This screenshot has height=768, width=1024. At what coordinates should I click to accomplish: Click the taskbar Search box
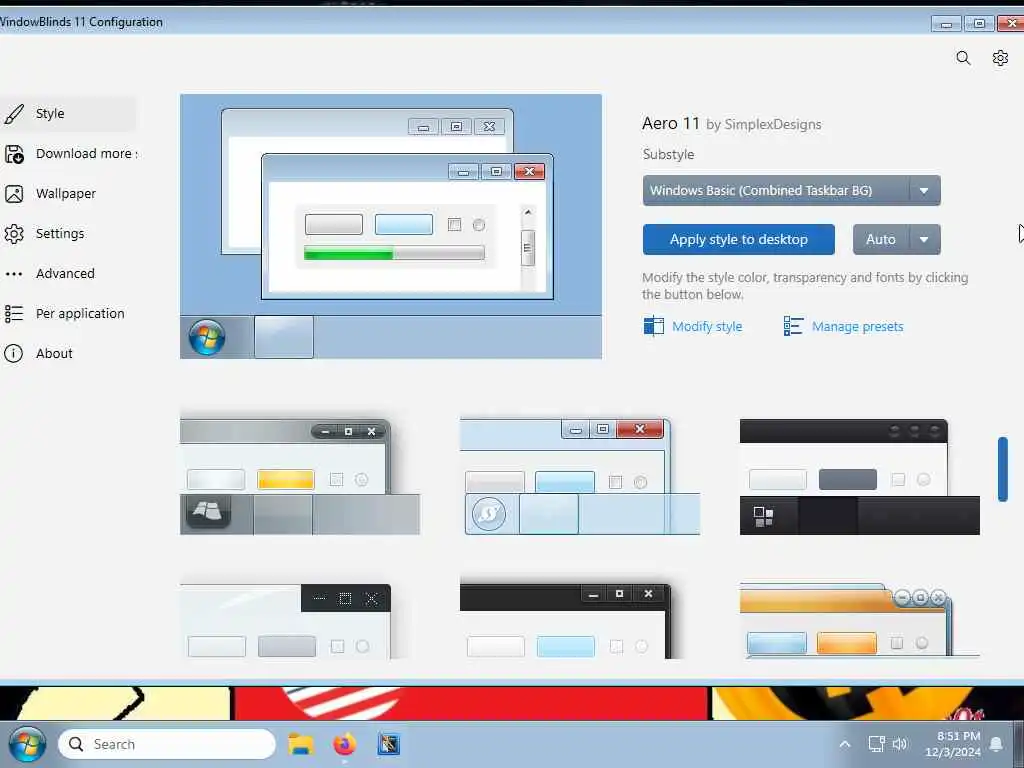(167, 744)
